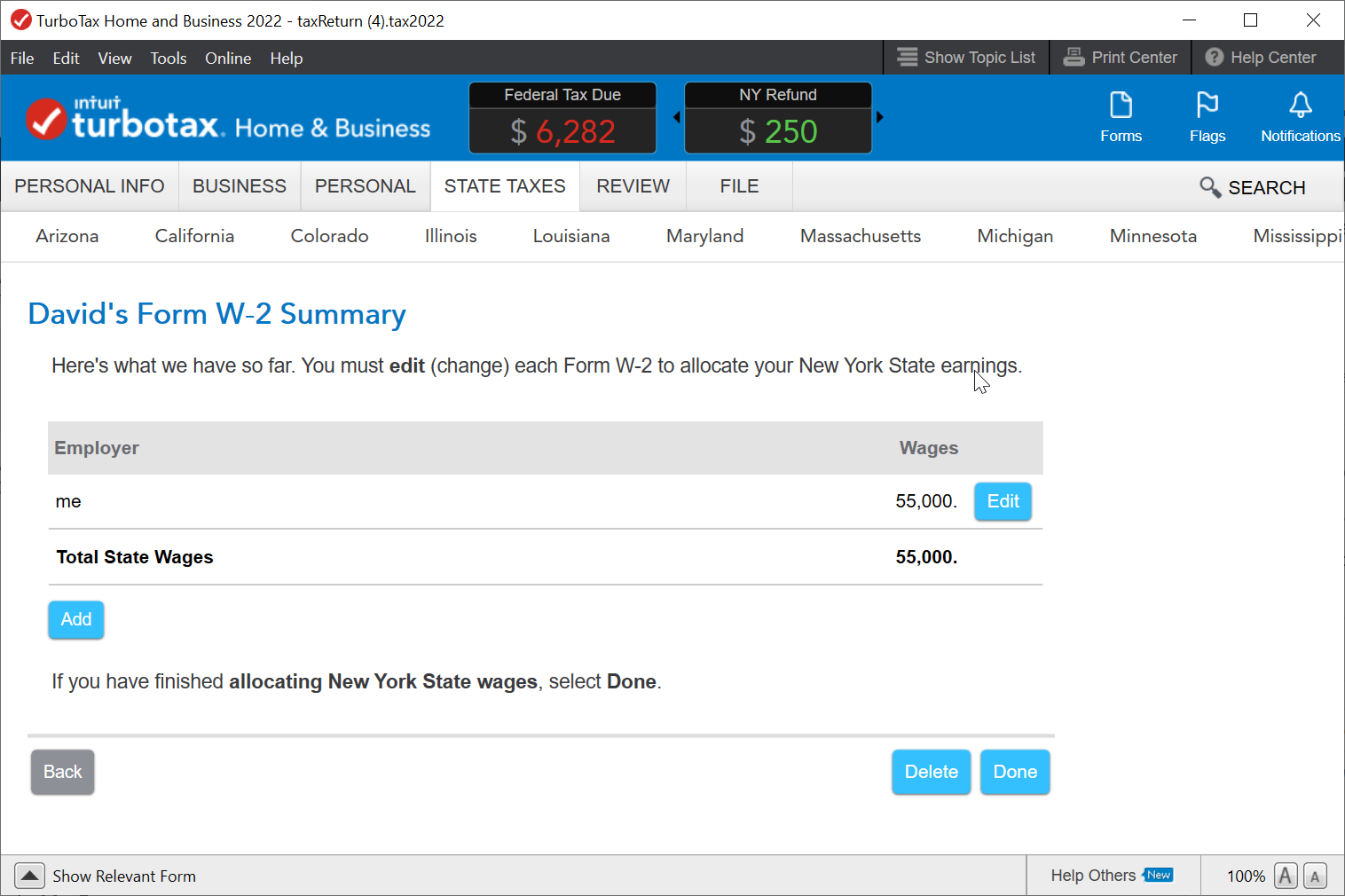Open the Tools menu
The height and width of the screenshot is (896, 1345).
(168, 59)
